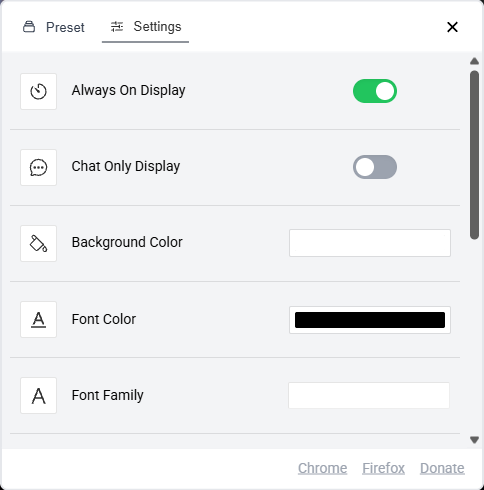Open the Donate link
484x490 pixels.
pos(442,468)
